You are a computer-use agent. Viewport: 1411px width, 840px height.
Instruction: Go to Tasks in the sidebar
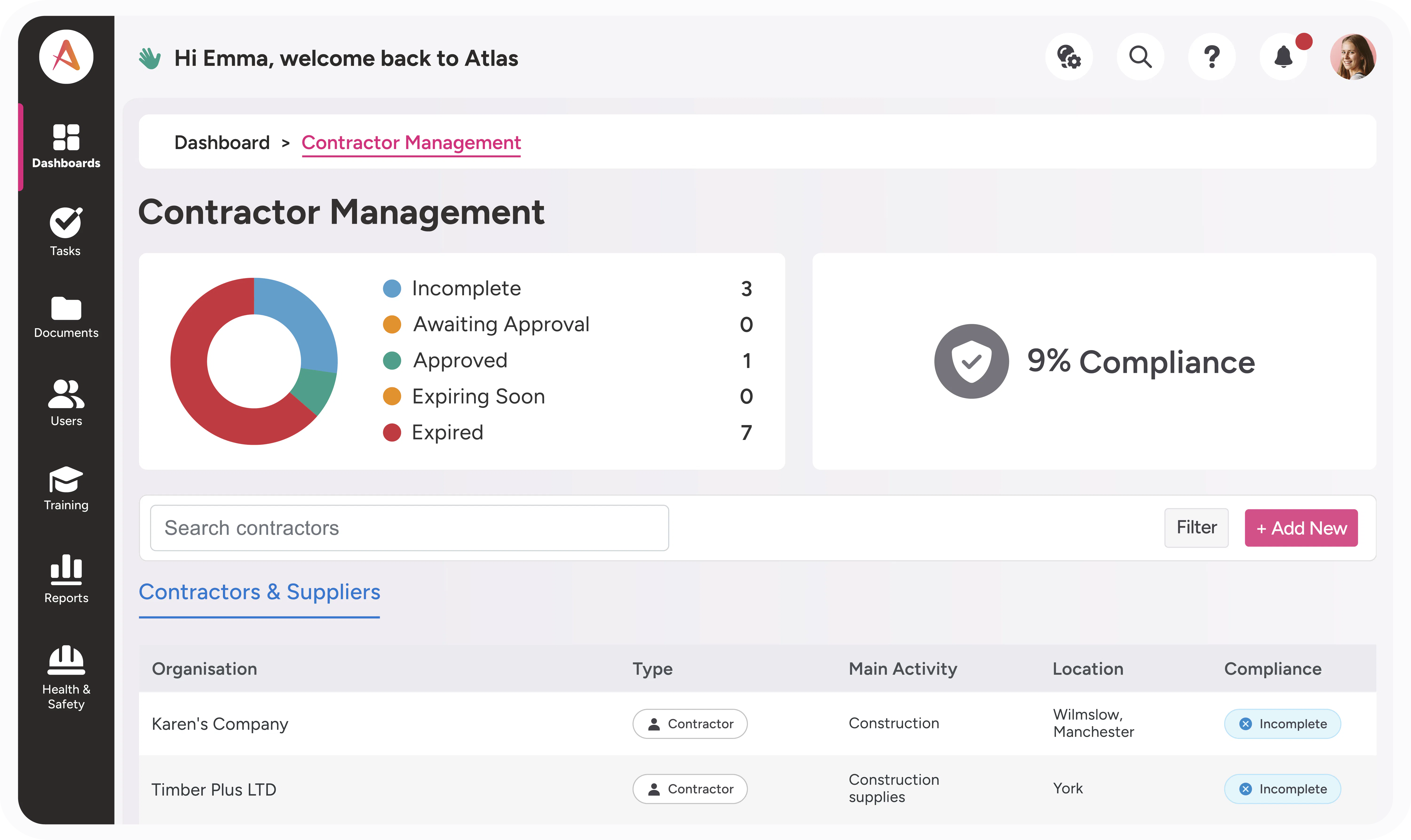[66, 232]
